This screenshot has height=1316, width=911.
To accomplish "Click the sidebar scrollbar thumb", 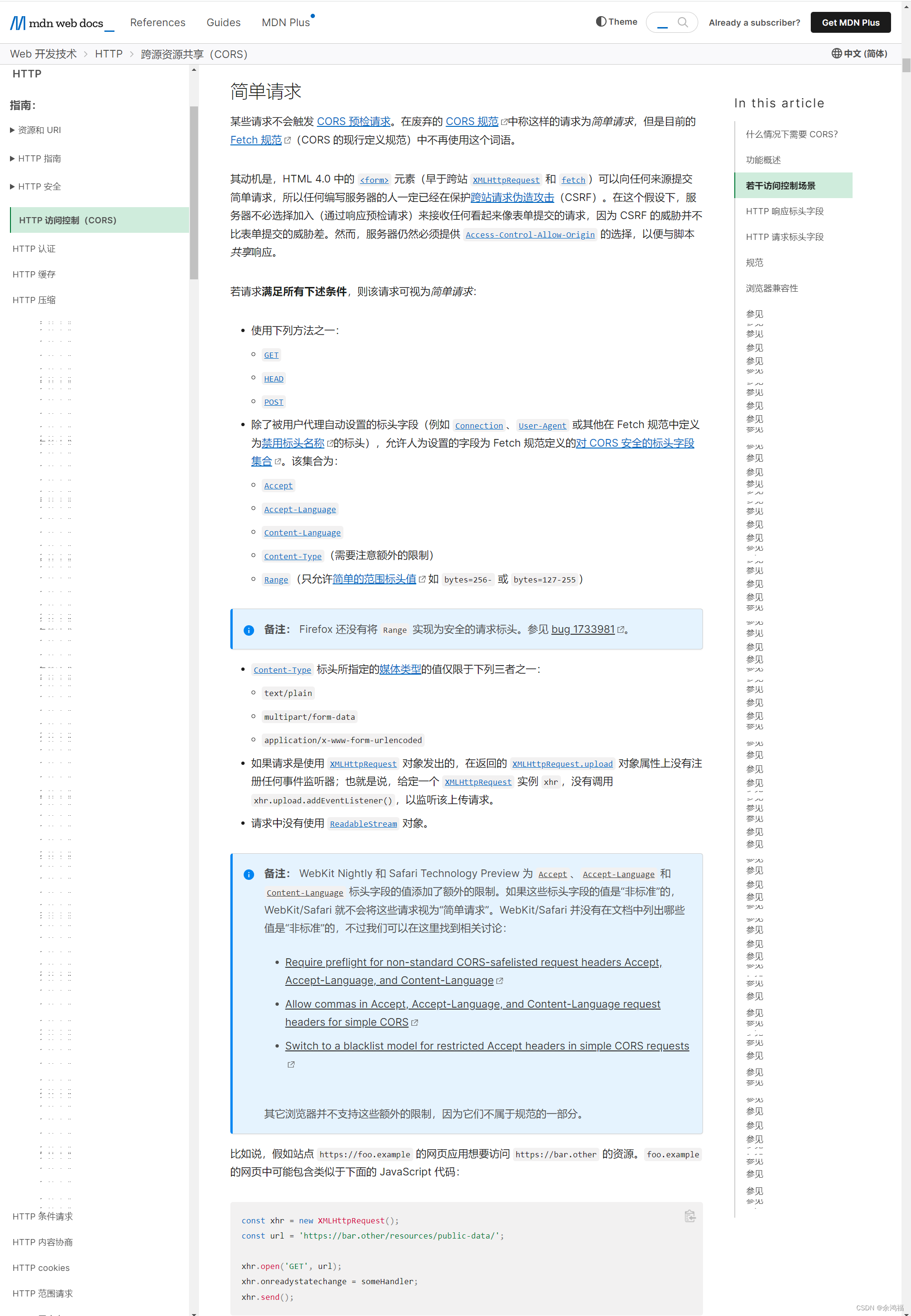I will (194, 192).
